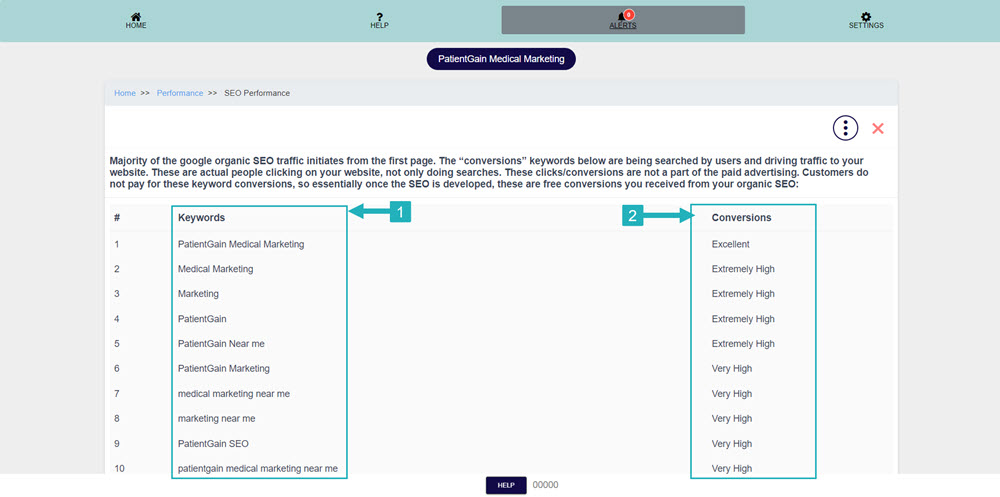Click 'Extremely High' in the Medical Marketing row
This screenshot has width=1000, height=497.
click(x=743, y=269)
